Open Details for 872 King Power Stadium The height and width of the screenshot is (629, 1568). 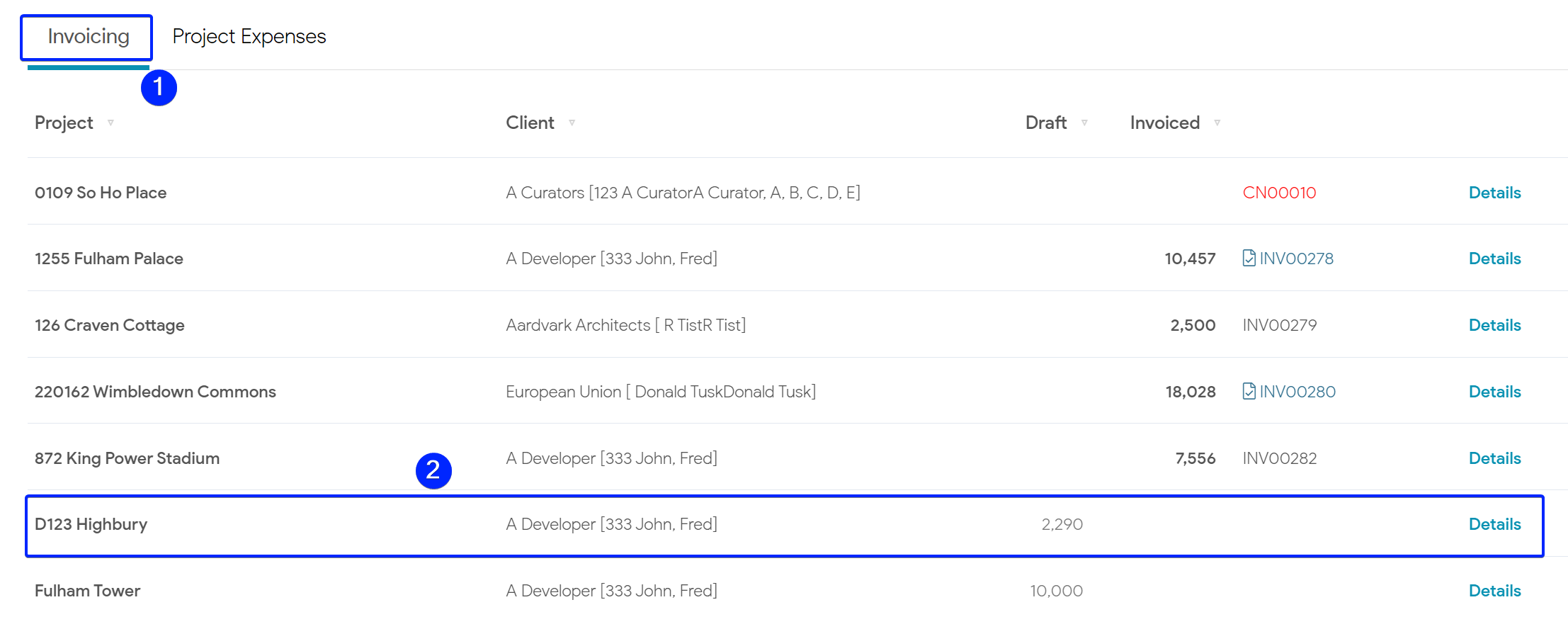pos(1494,458)
